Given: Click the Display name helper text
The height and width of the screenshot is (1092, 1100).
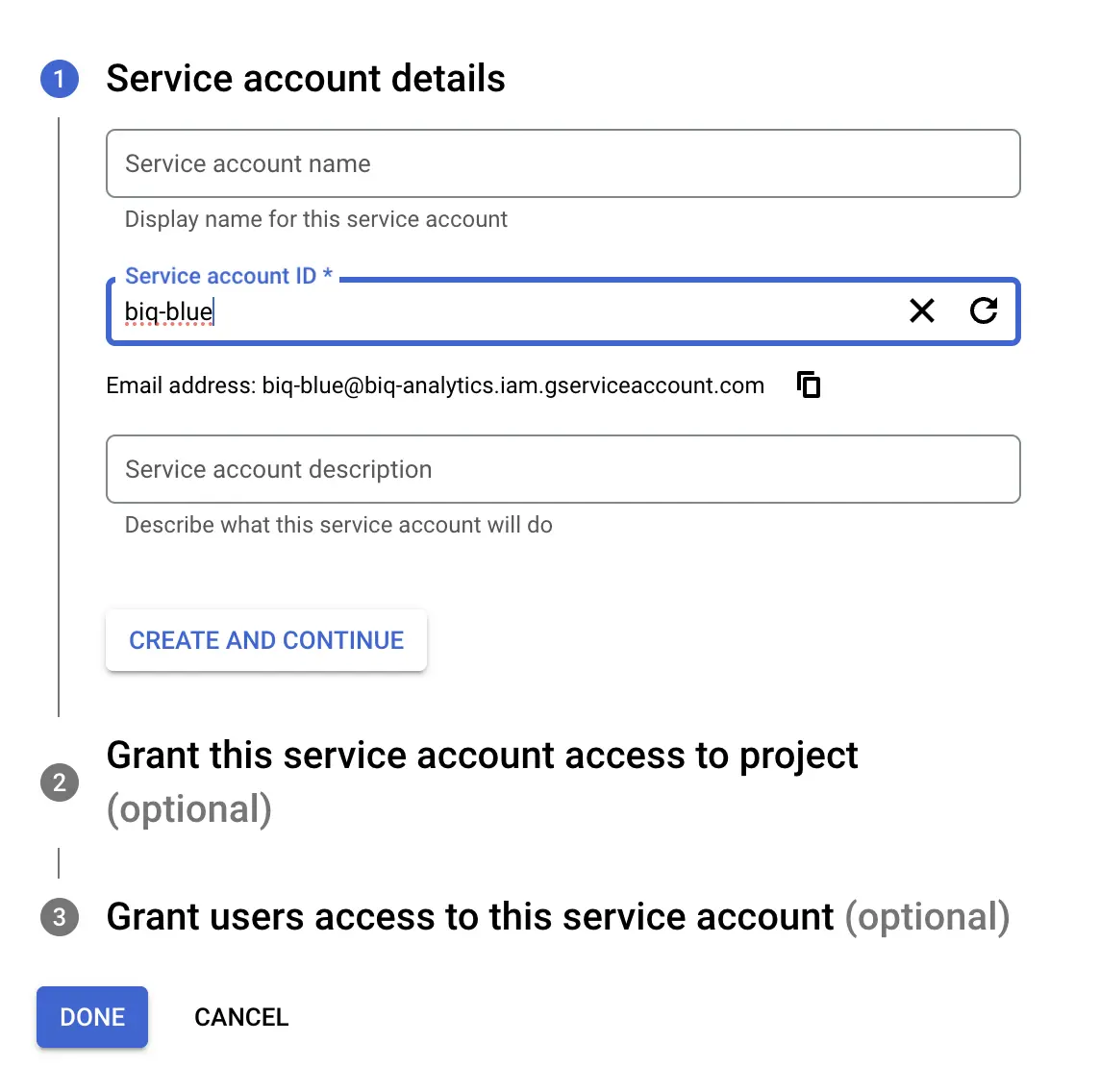Looking at the screenshot, I should point(315,219).
